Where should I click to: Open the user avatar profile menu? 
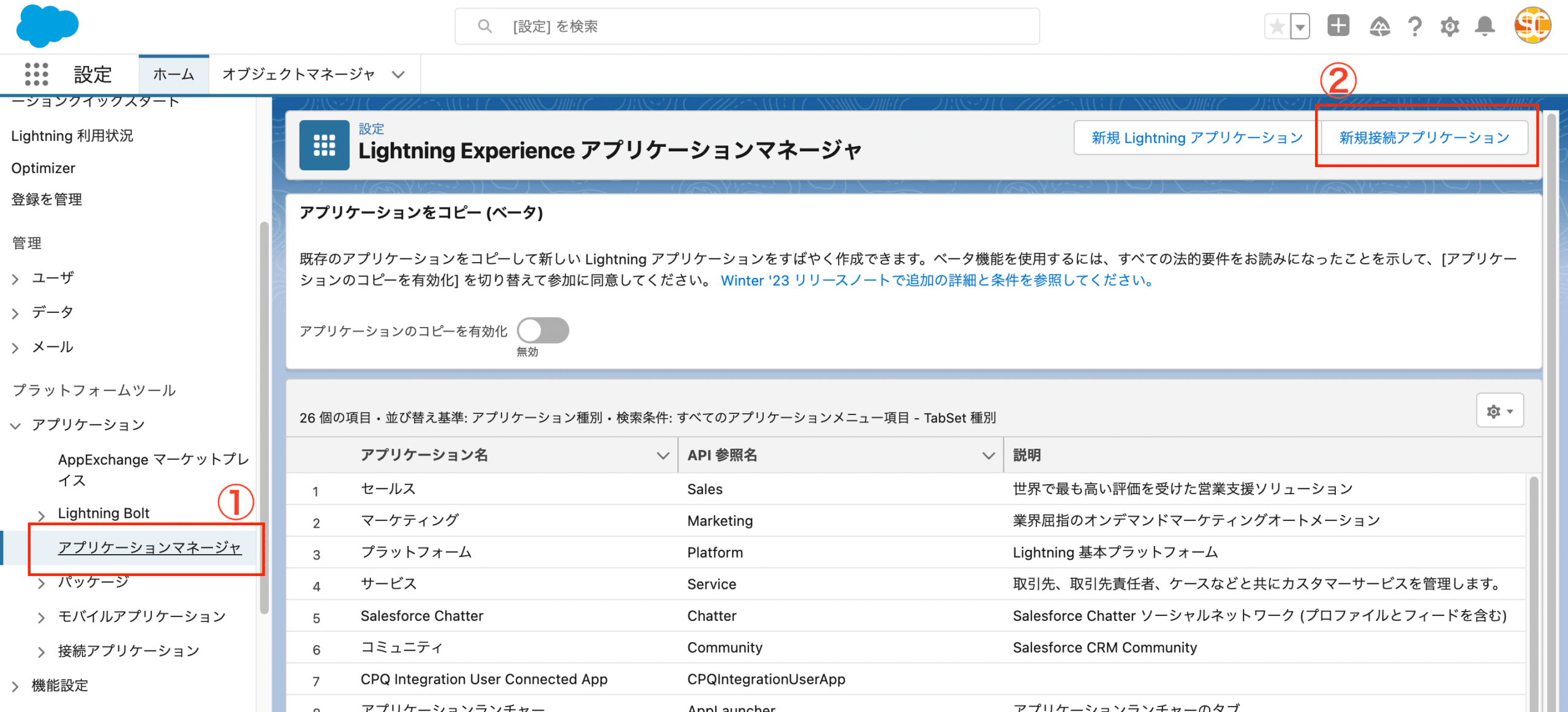1532,26
